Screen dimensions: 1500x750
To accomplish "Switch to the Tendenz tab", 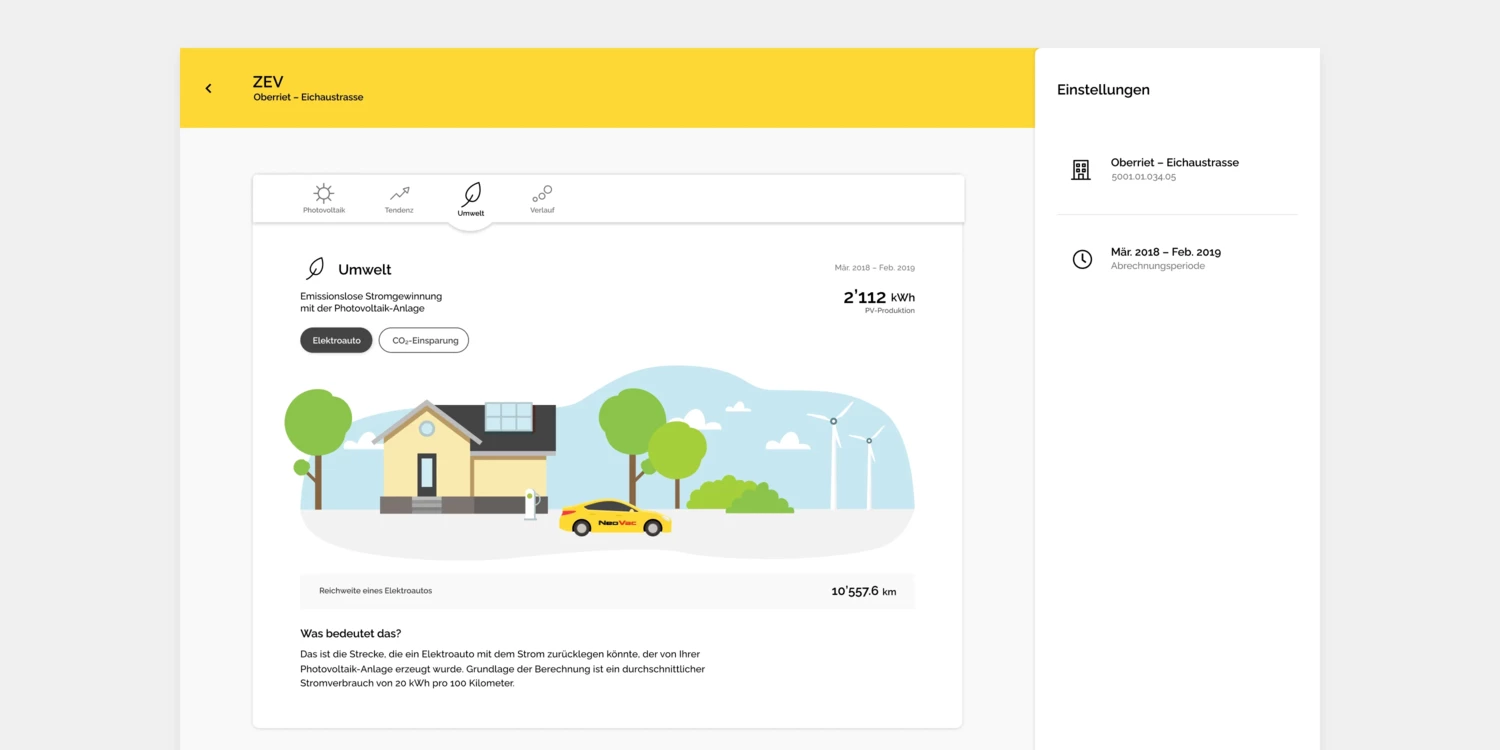I will pyautogui.click(x=399, y=198).
